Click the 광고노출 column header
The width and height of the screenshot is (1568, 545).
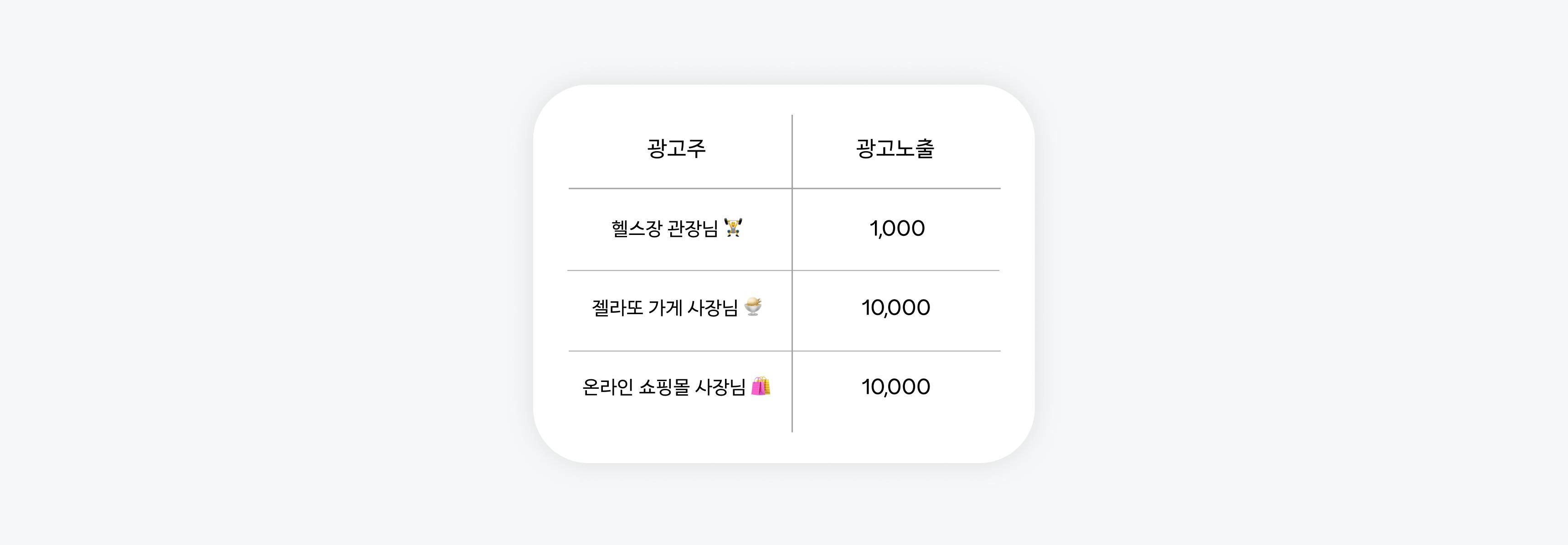tap(895, 148)
